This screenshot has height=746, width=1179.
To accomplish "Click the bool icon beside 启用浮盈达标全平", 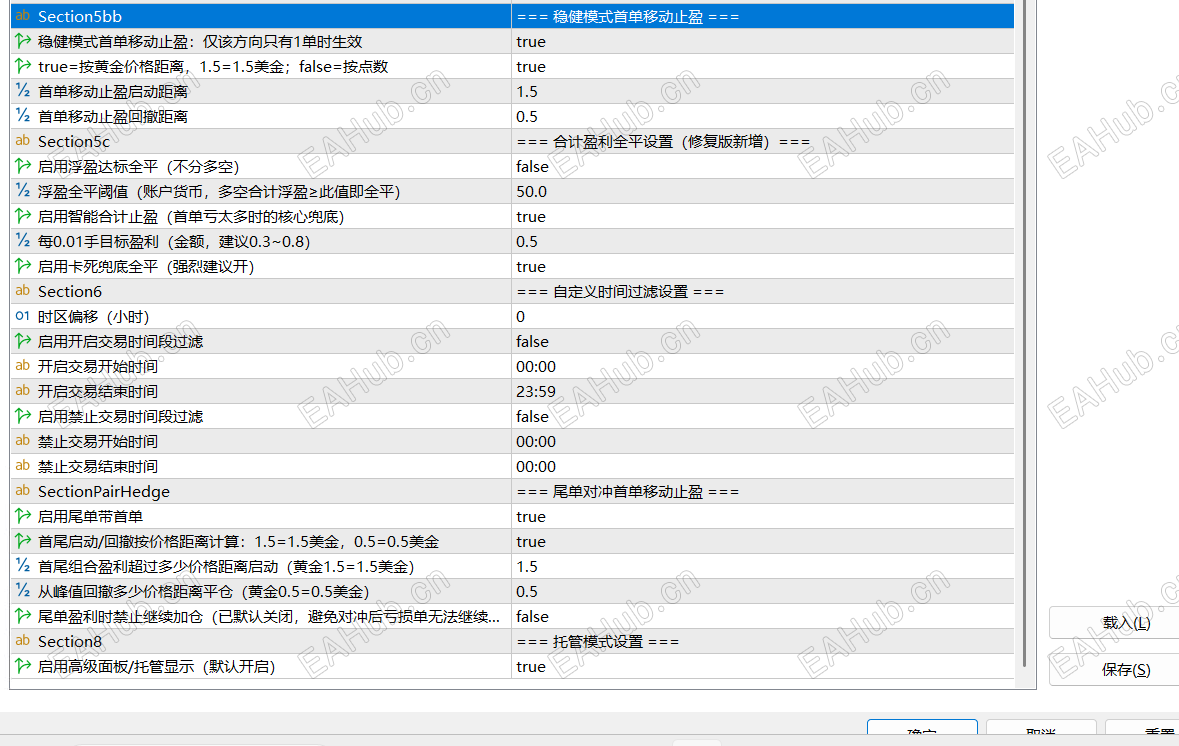I will (x=23, y=166).
